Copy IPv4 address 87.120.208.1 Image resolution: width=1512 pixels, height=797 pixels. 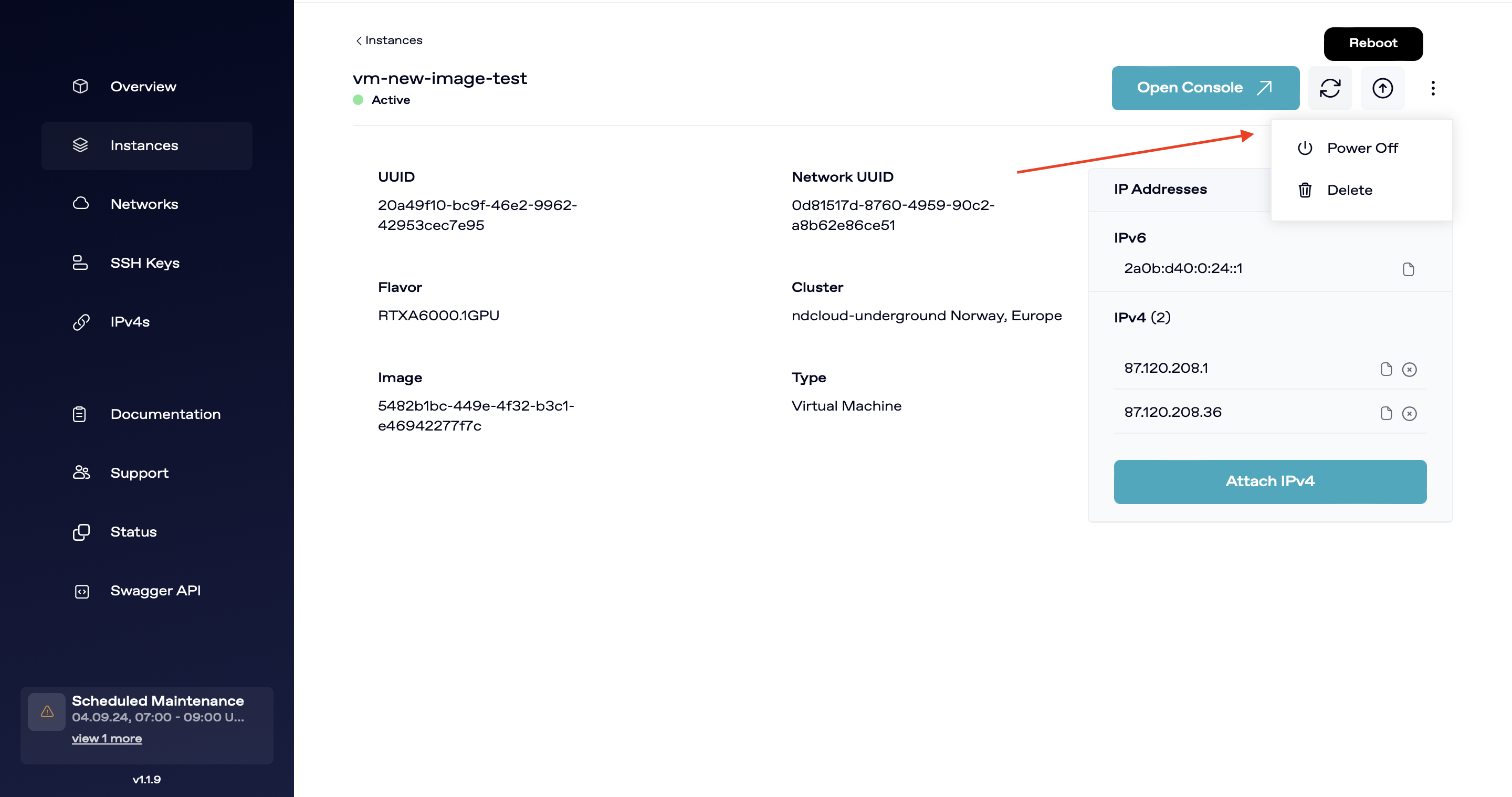coord(1387,369)
